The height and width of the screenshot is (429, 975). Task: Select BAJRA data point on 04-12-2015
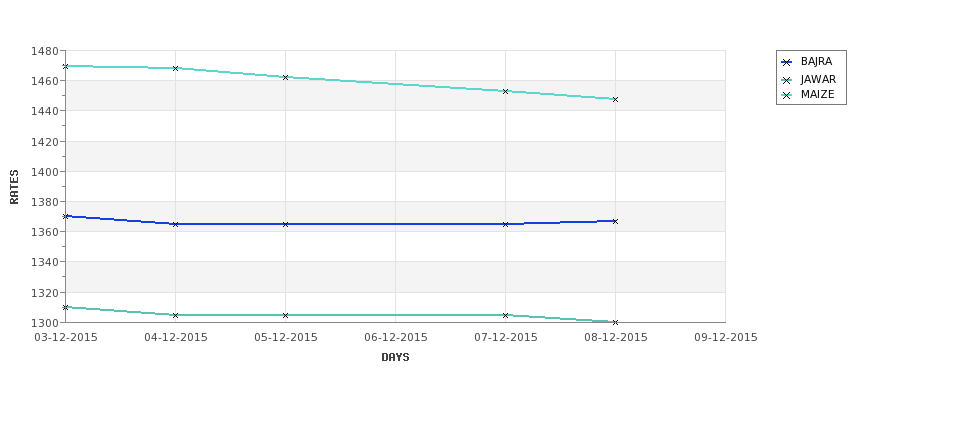(x=175, y=224)
